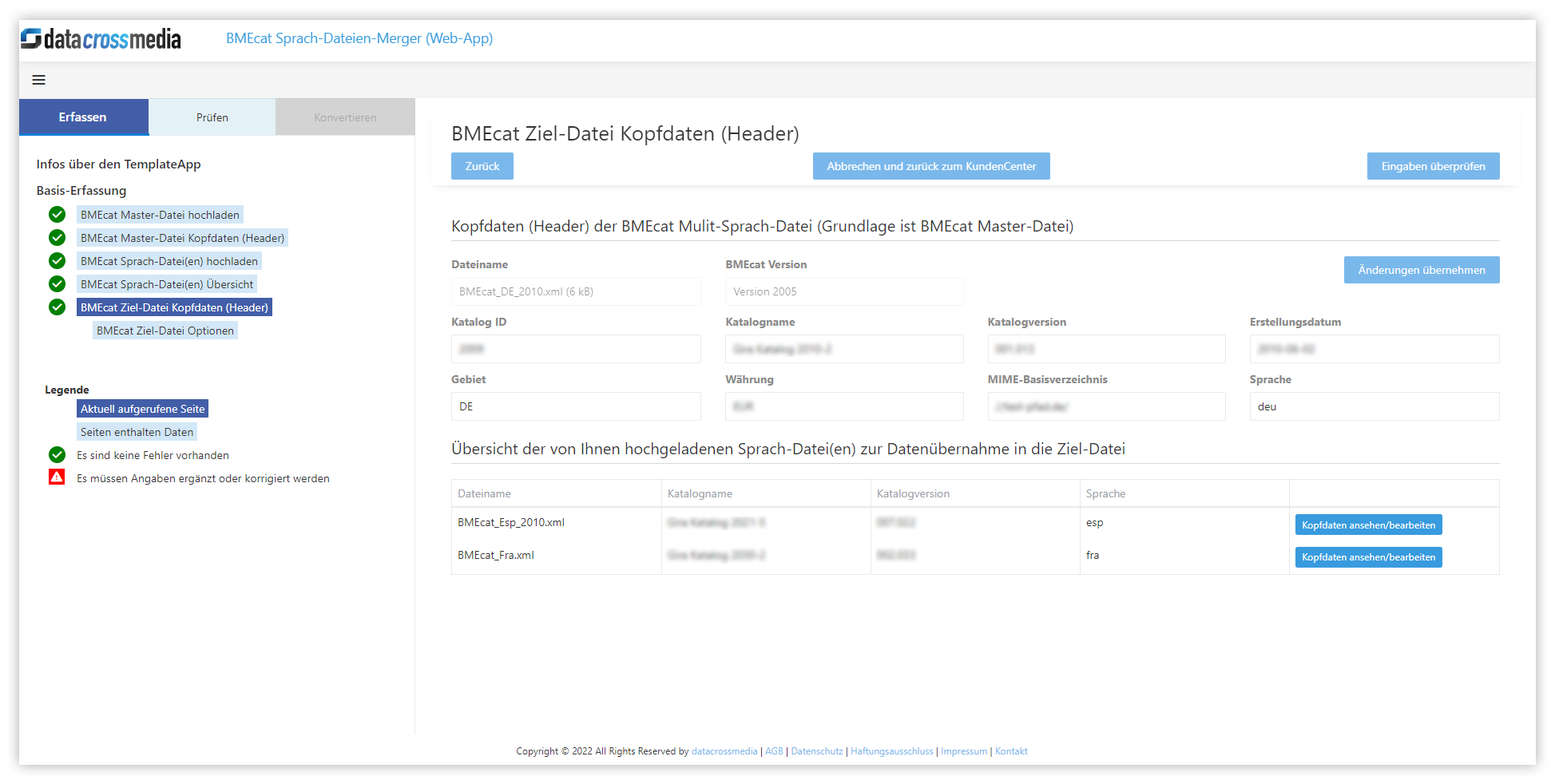1555x784 pixels.
Task: Open BMEcat Master-Datei hochladen step
Action: click(160, 215)
